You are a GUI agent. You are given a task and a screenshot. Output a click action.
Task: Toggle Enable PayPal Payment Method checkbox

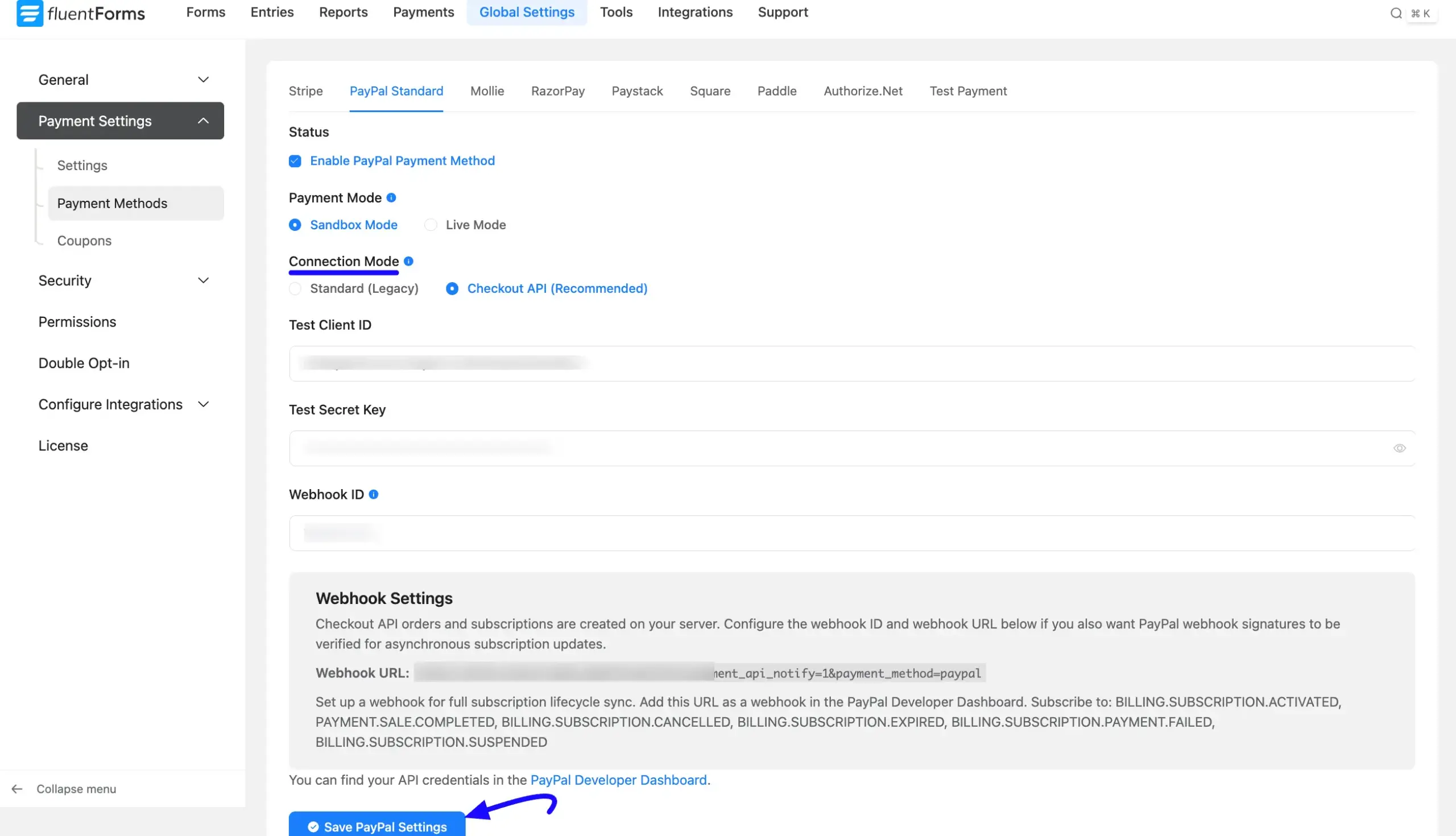tap(295, 161)
